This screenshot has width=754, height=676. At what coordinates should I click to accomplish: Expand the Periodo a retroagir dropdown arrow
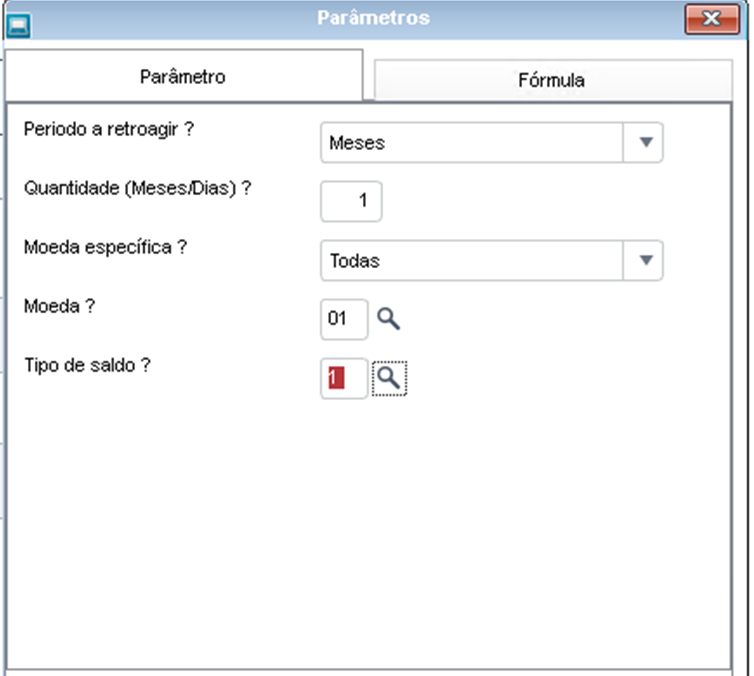[x=645, y=142]
